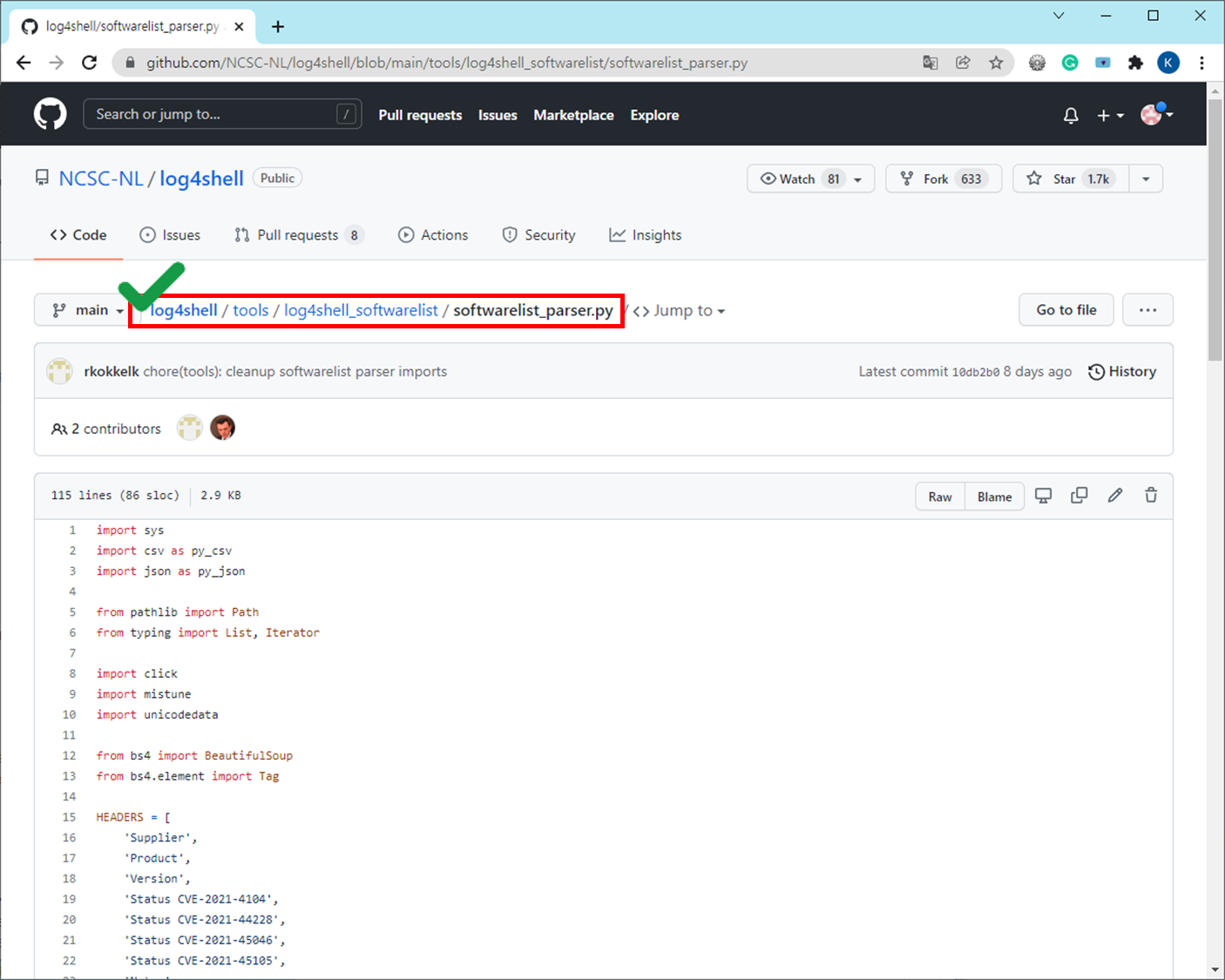This screenshot has width=1225, height=980.
Task: Open file in GitHub Desktop icon
Action: 1043,496
